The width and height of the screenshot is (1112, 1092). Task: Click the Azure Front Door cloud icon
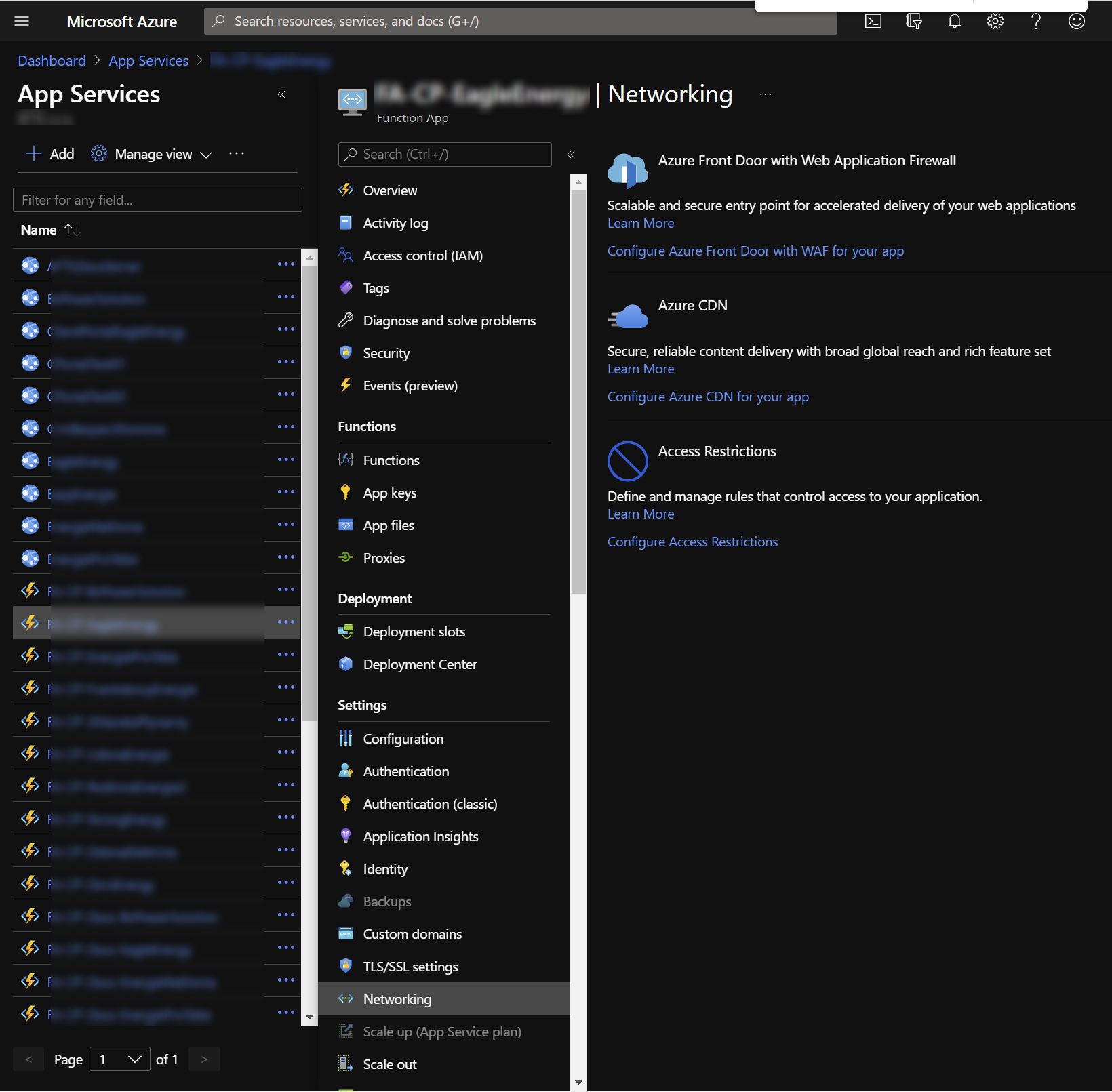click(628, 170)
